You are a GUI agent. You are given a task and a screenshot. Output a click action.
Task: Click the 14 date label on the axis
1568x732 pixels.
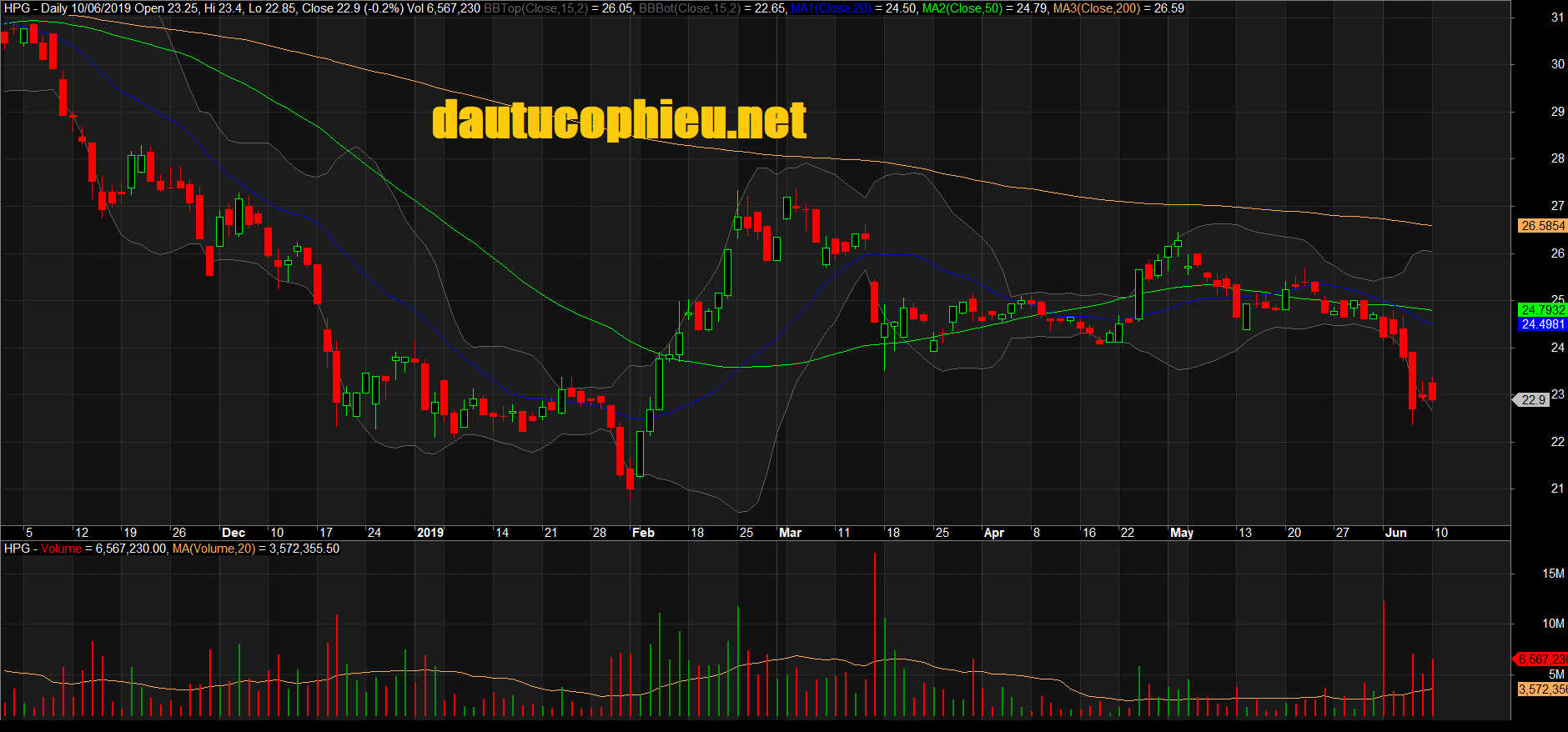(501, 533)
